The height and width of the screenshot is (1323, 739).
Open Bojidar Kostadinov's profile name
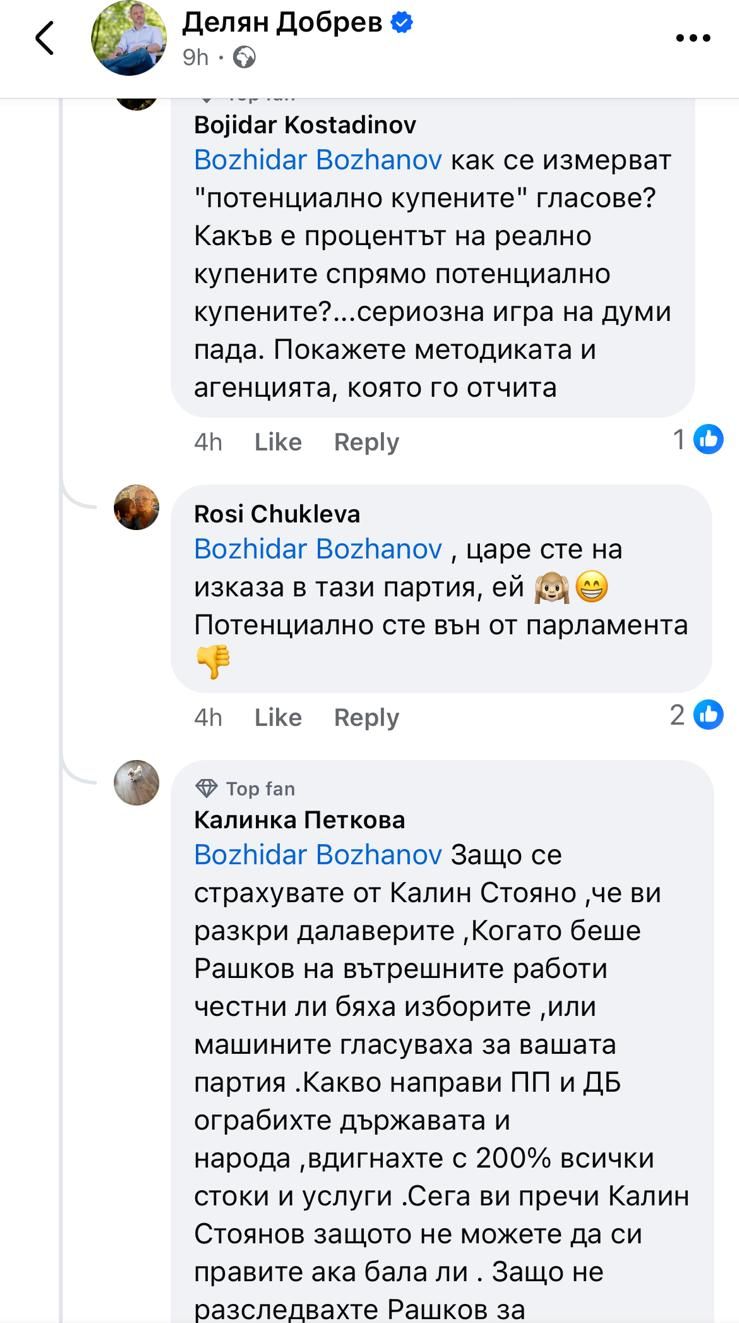305,125
